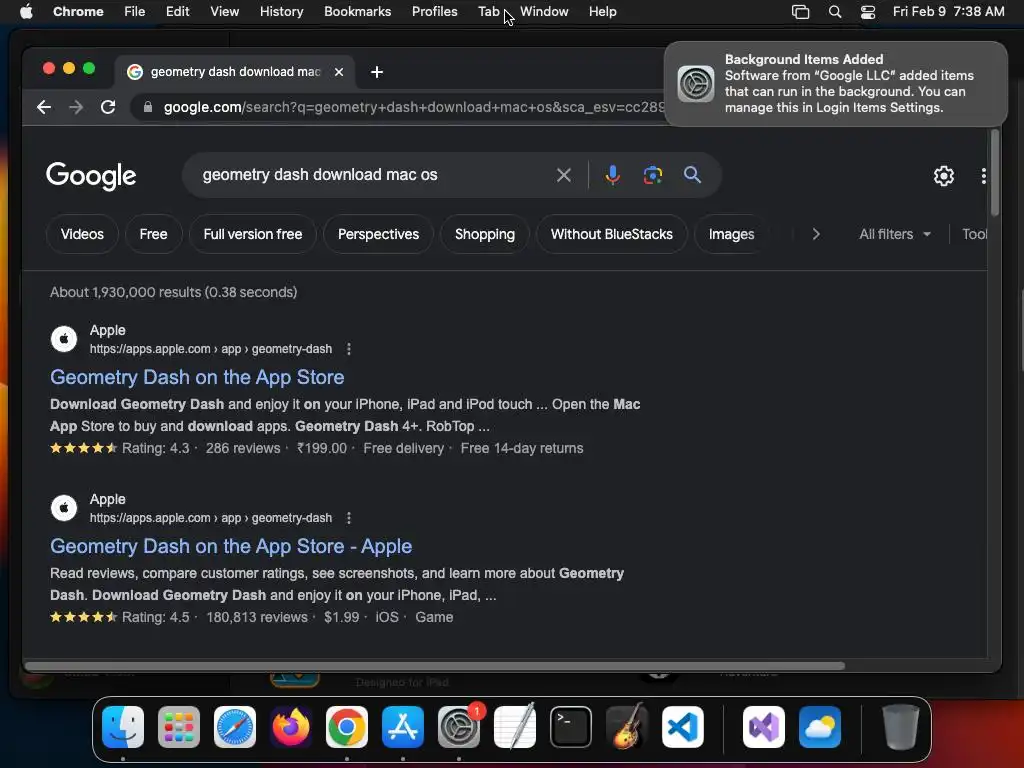Submit search with magnifying glass icon
Screen dimensions: 1024x768
click(x=692, y=175)
